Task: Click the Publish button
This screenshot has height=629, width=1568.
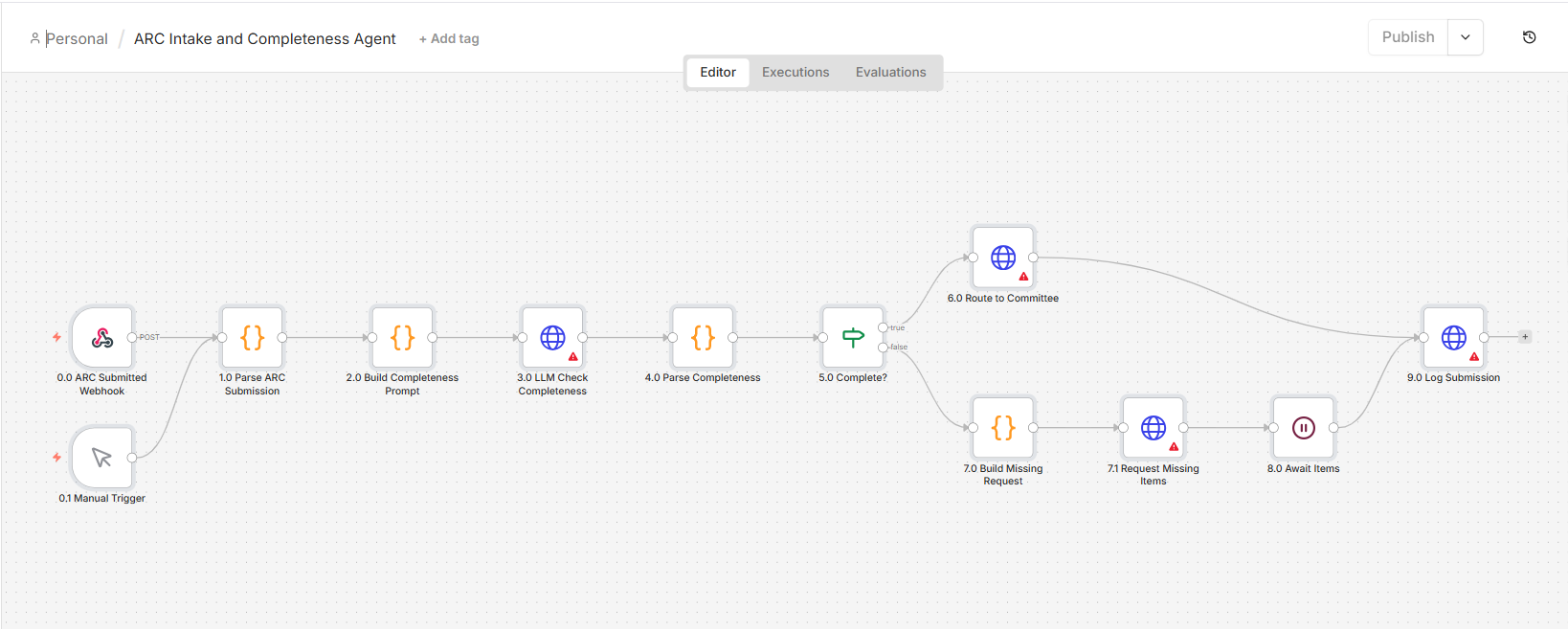Action: [x=1408, y=37]
